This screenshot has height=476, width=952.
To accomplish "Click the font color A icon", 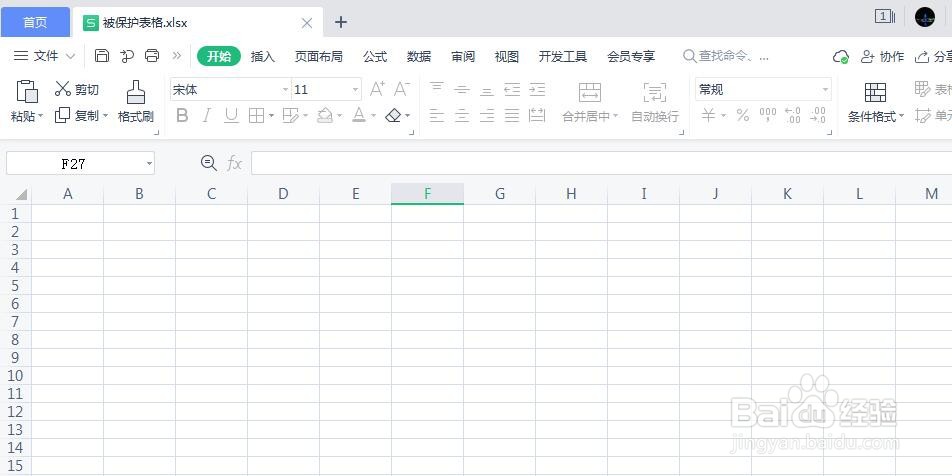I will tap(359, 115).
